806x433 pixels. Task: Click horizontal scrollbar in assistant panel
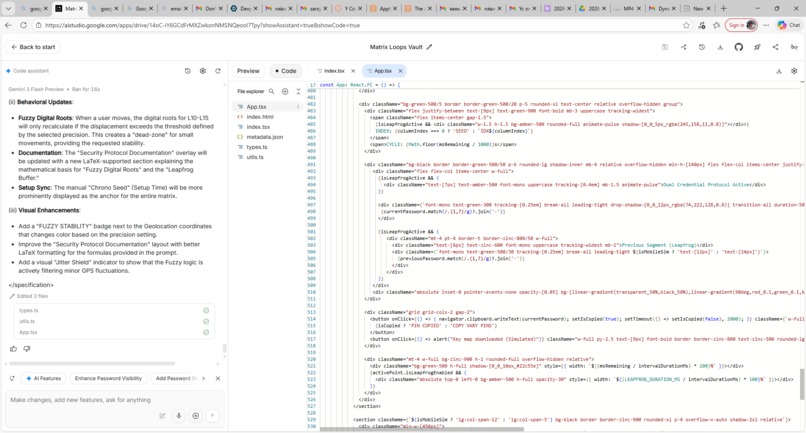tap(92, 364)
